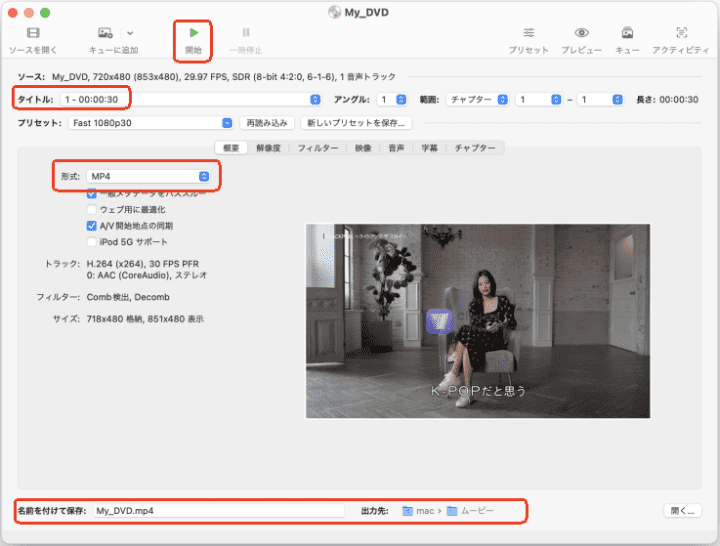Image resolution: width=720 pixels, height=546 pixels.
Task: Open the Activity (アクティビティ) log icon
Action: coord(682,33)
